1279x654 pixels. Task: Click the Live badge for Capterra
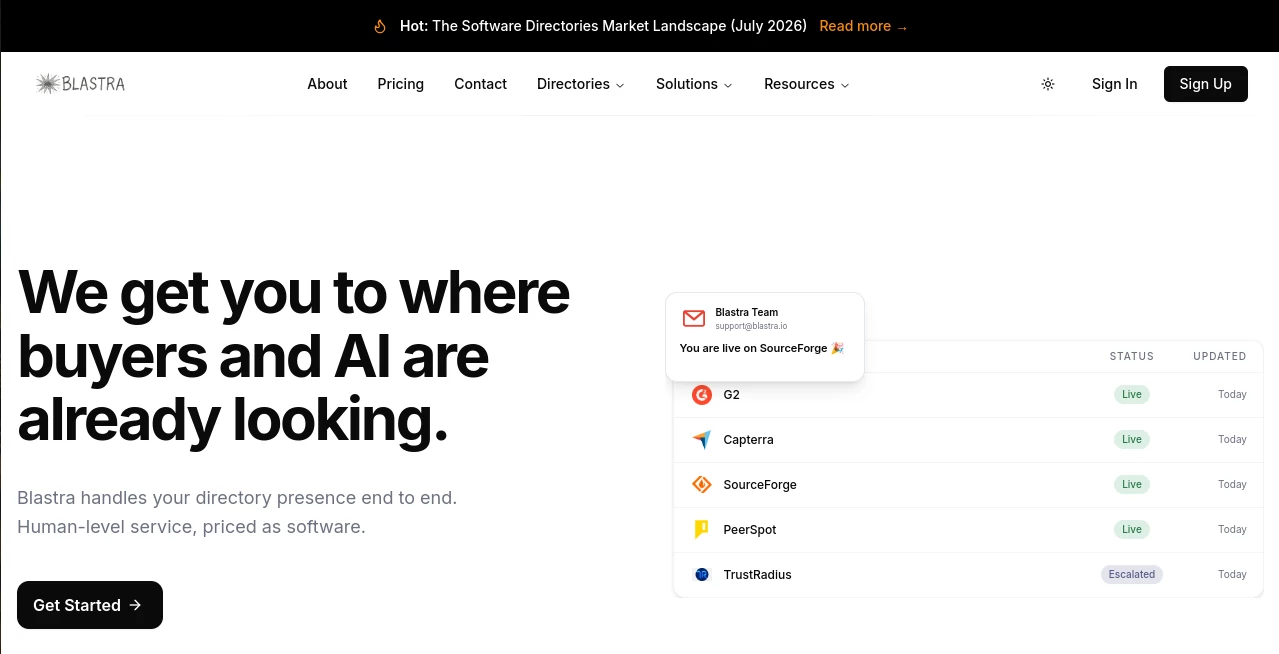[1132, 440]
